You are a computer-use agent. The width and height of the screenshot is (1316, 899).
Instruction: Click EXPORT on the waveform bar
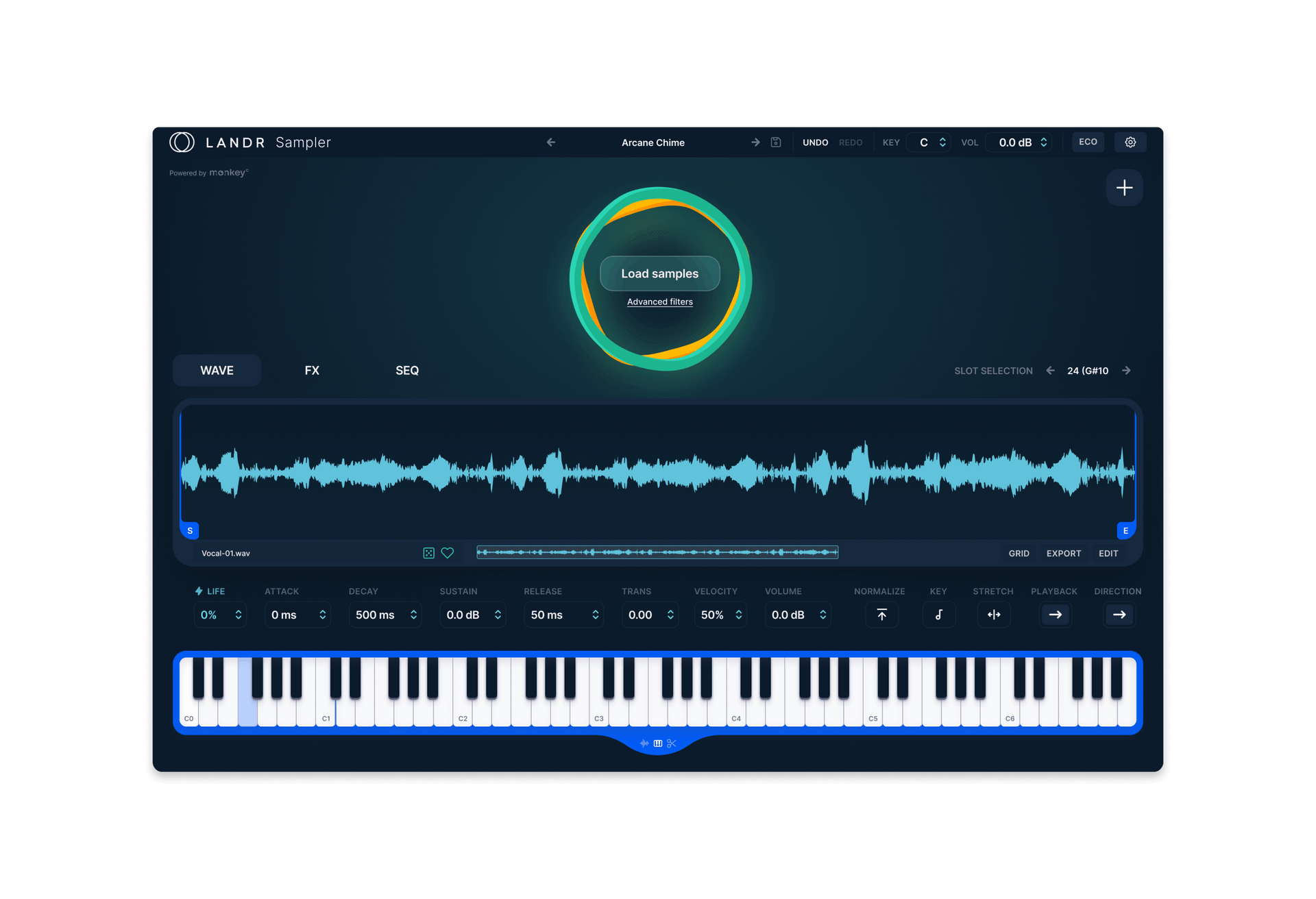[1063, 554]
